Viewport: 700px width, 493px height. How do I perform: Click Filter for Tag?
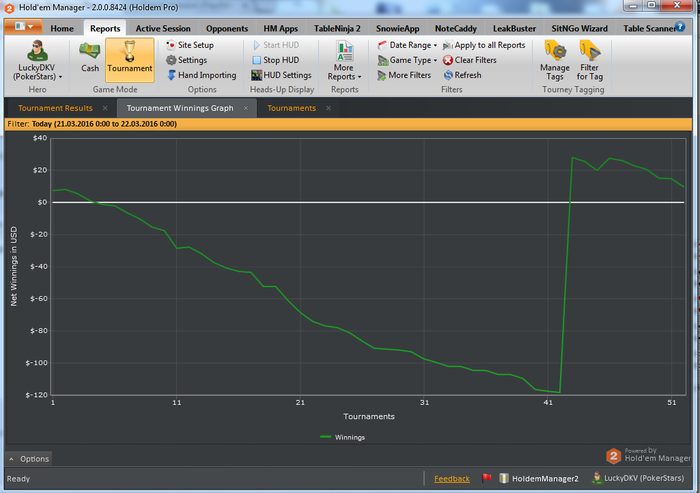click(x=590, y=61)
